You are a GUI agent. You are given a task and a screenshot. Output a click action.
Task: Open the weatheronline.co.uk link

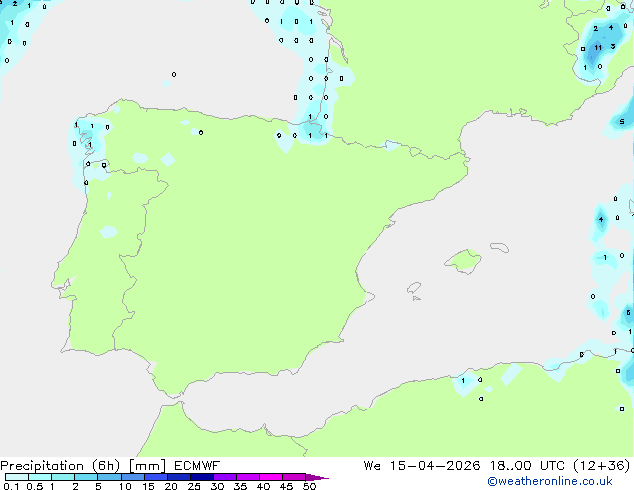[549, 481]
